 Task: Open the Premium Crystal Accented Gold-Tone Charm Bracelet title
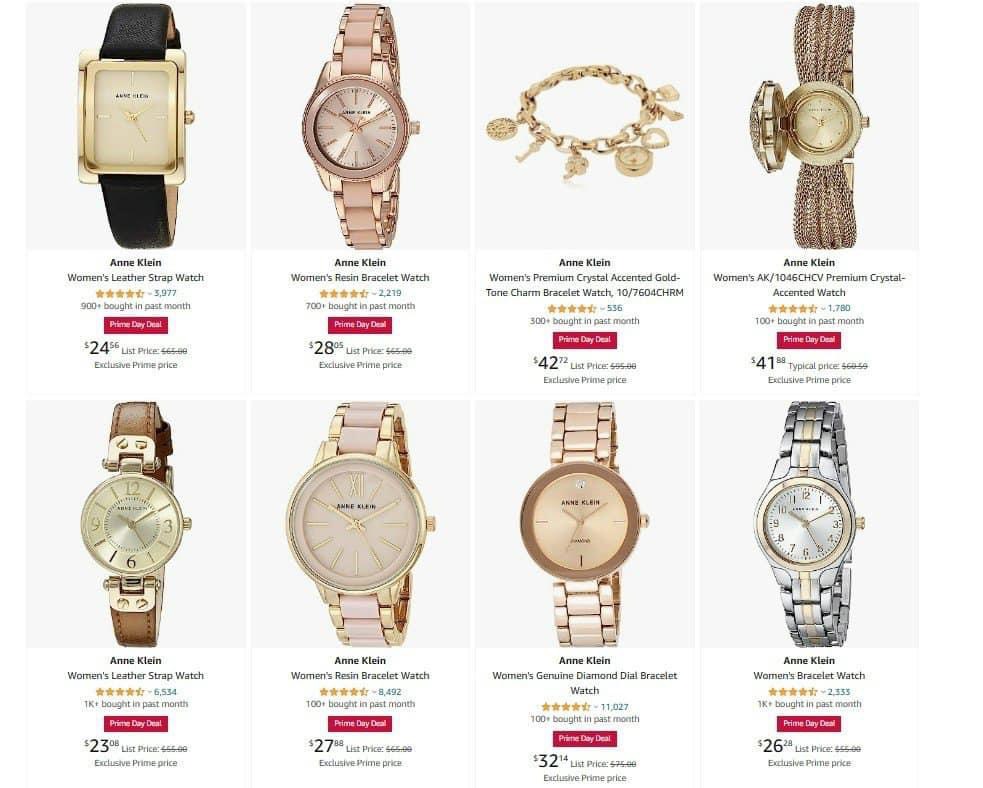click(x=584, y=285)
